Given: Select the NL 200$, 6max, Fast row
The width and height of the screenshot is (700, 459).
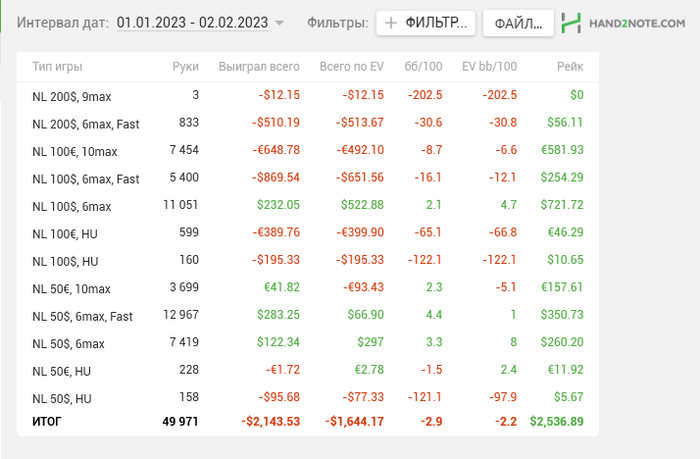Looking at the screenshot, I should [308, 123].
